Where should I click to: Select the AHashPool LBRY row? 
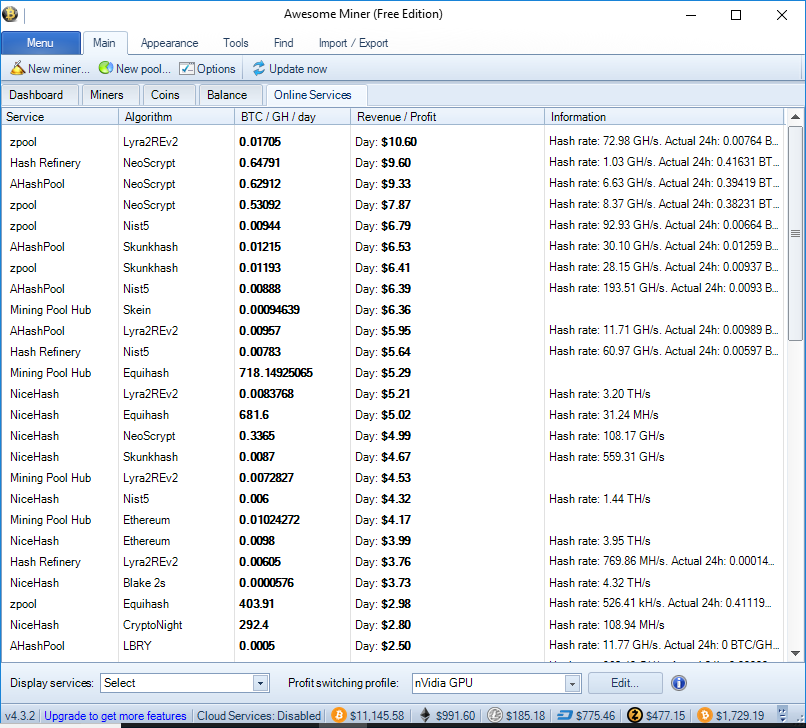[394, 646]
